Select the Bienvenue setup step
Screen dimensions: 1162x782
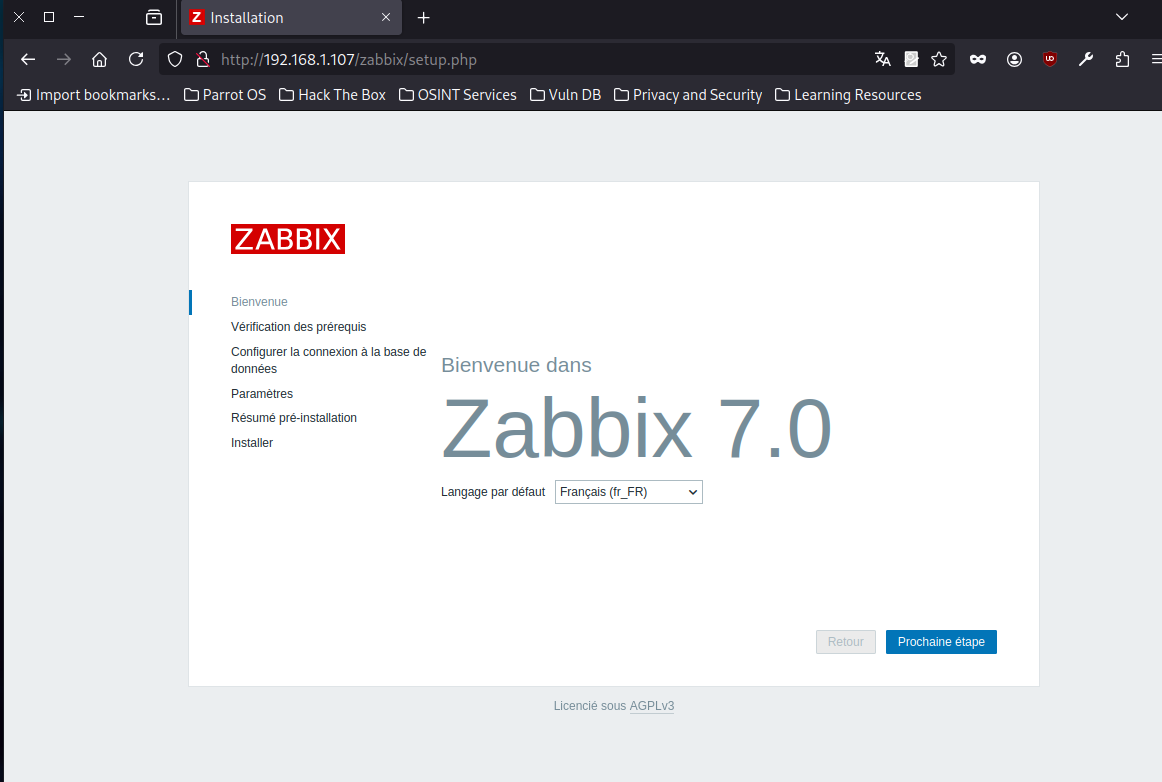[x=259, y=302]
